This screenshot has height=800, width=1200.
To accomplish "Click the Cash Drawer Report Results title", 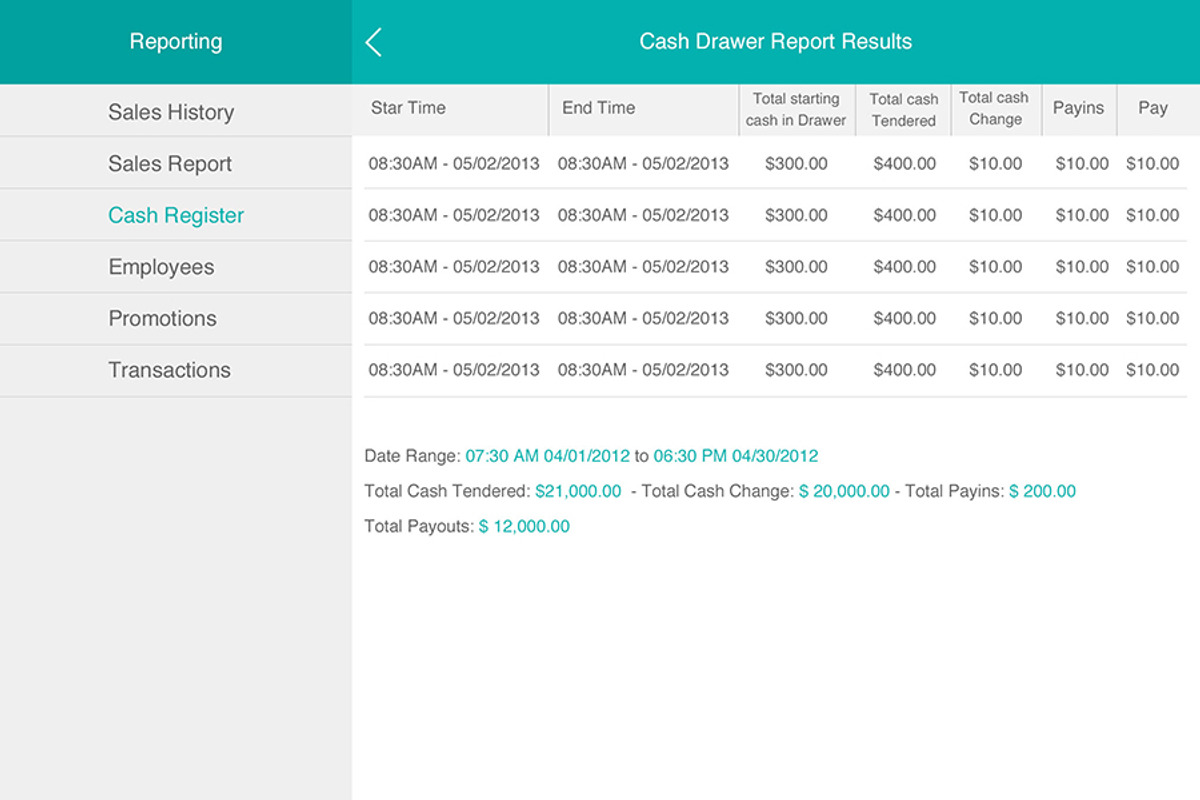I will pos(776,42).
